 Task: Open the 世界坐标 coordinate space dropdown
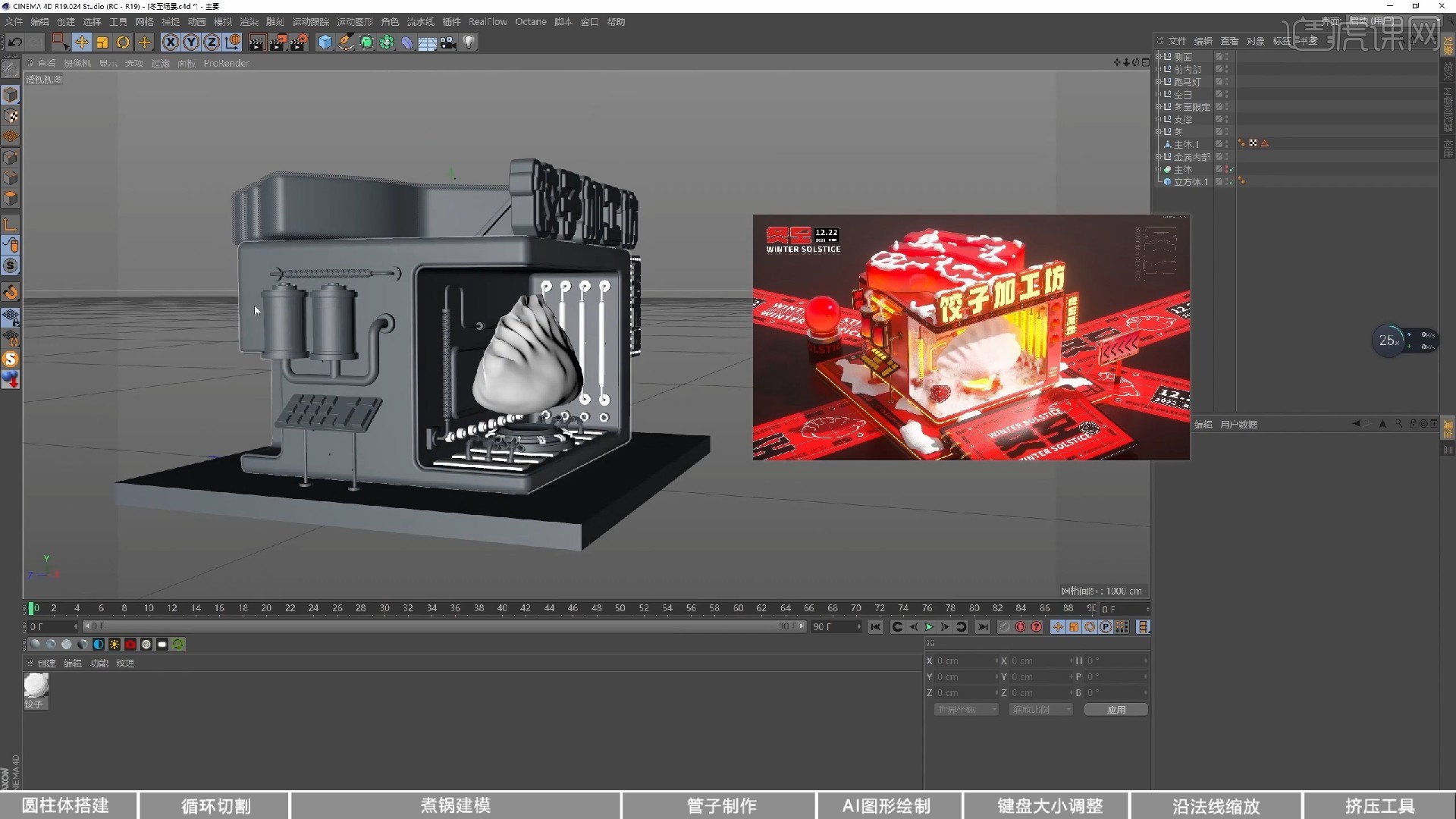click(x=966, y=710)
